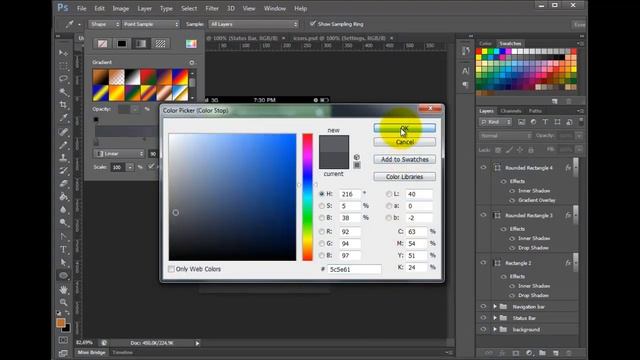Click the Add to Swatches button
This screenshot has width=640, height=360.
[x=404, y=159]
